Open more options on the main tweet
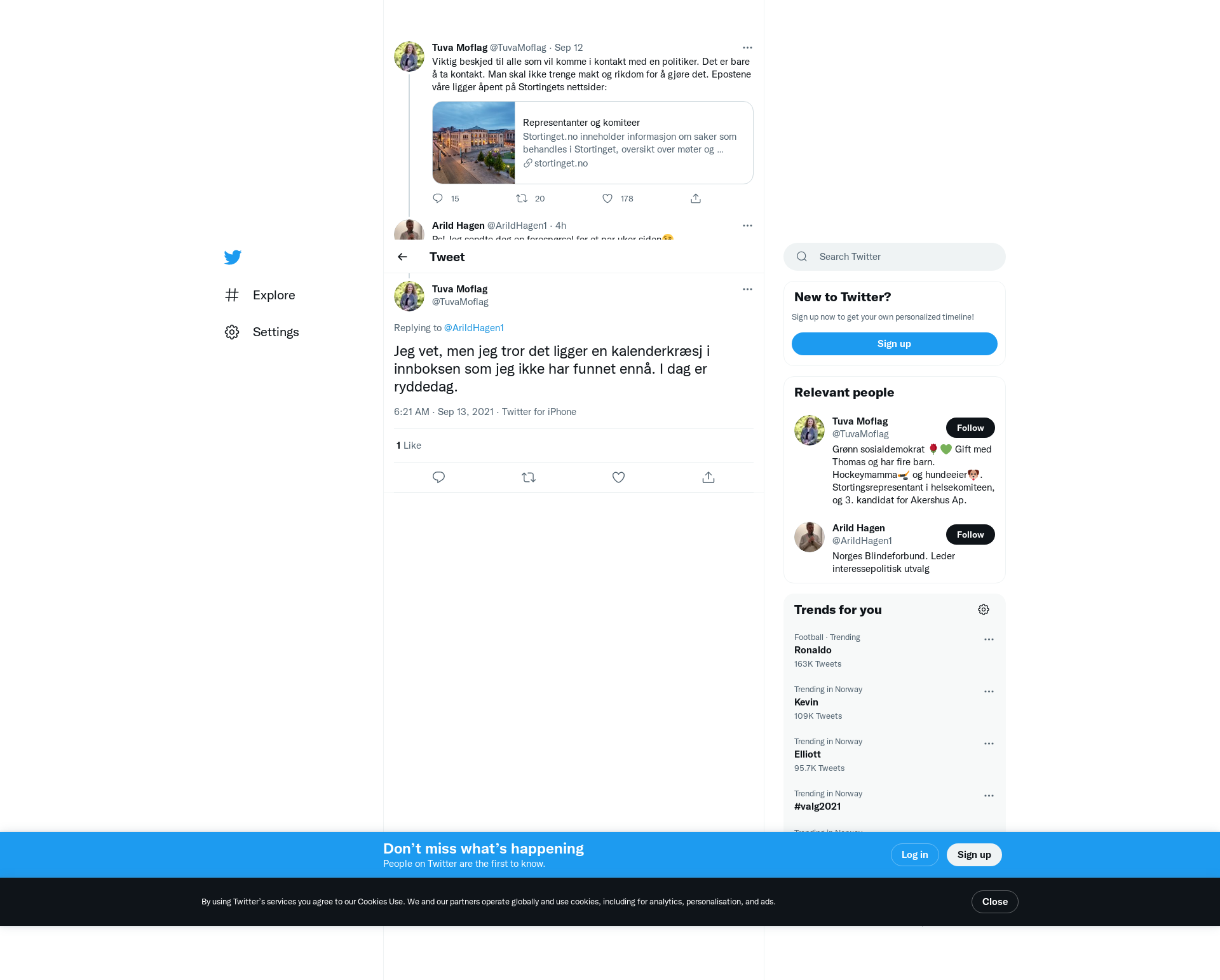The image size is (1220, 980). [x=747, y=289]
